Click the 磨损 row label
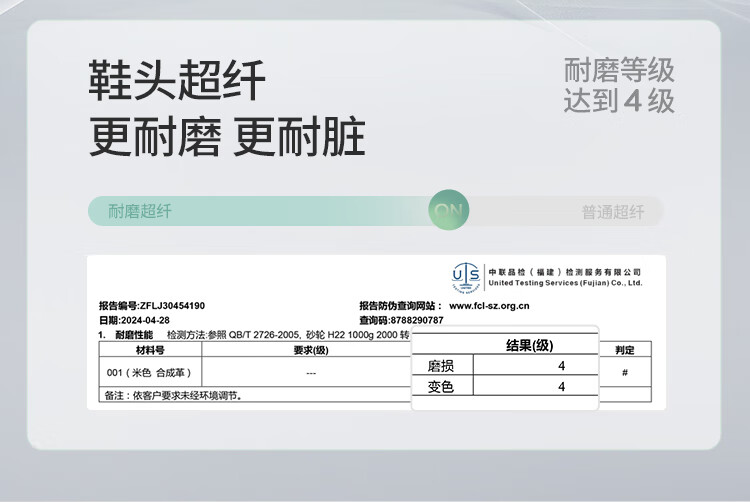Image resolution: width=750 pixels, height=502 pixels. coord(441,366)
